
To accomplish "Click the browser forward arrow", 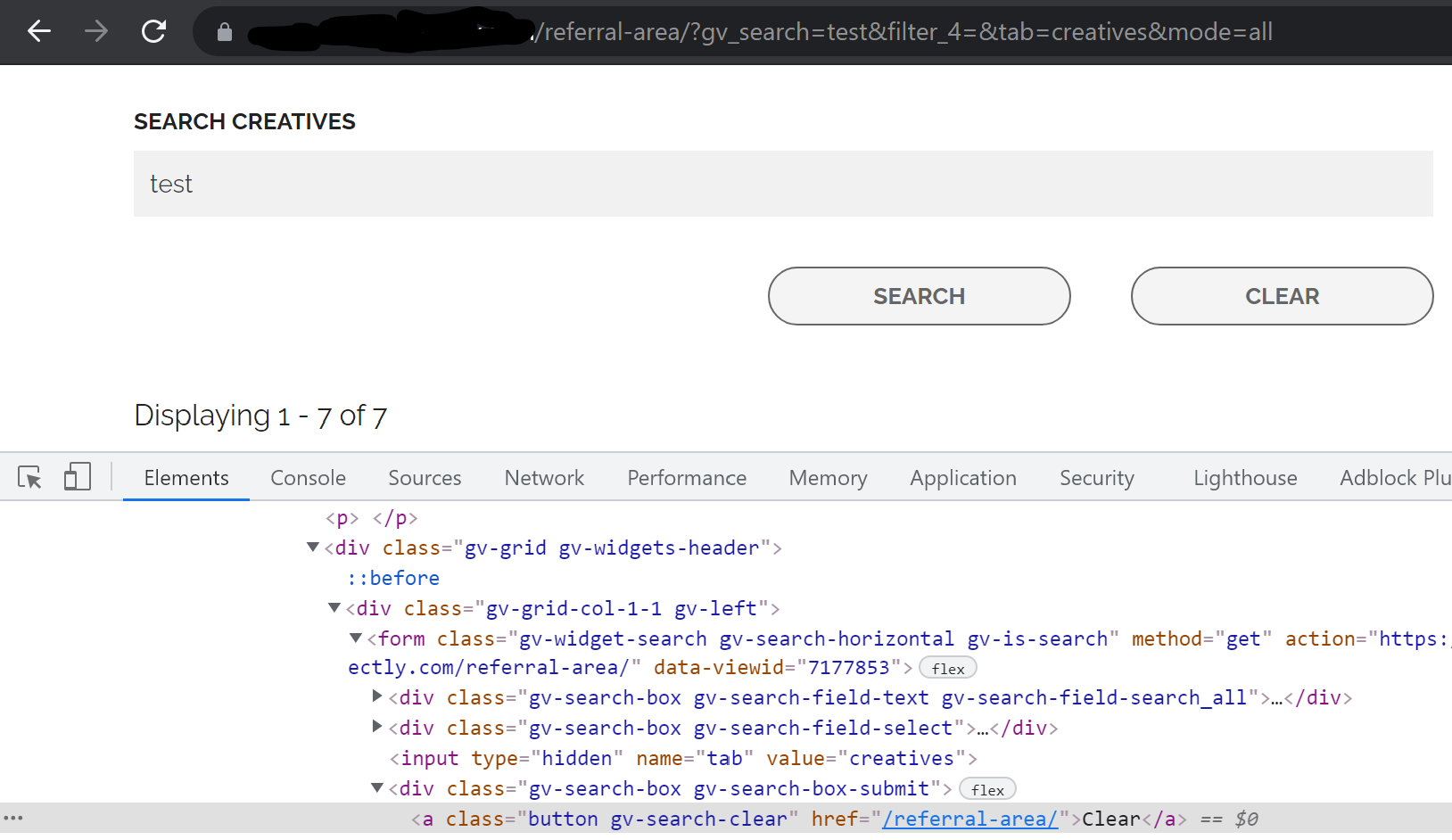I will point(95,31).
